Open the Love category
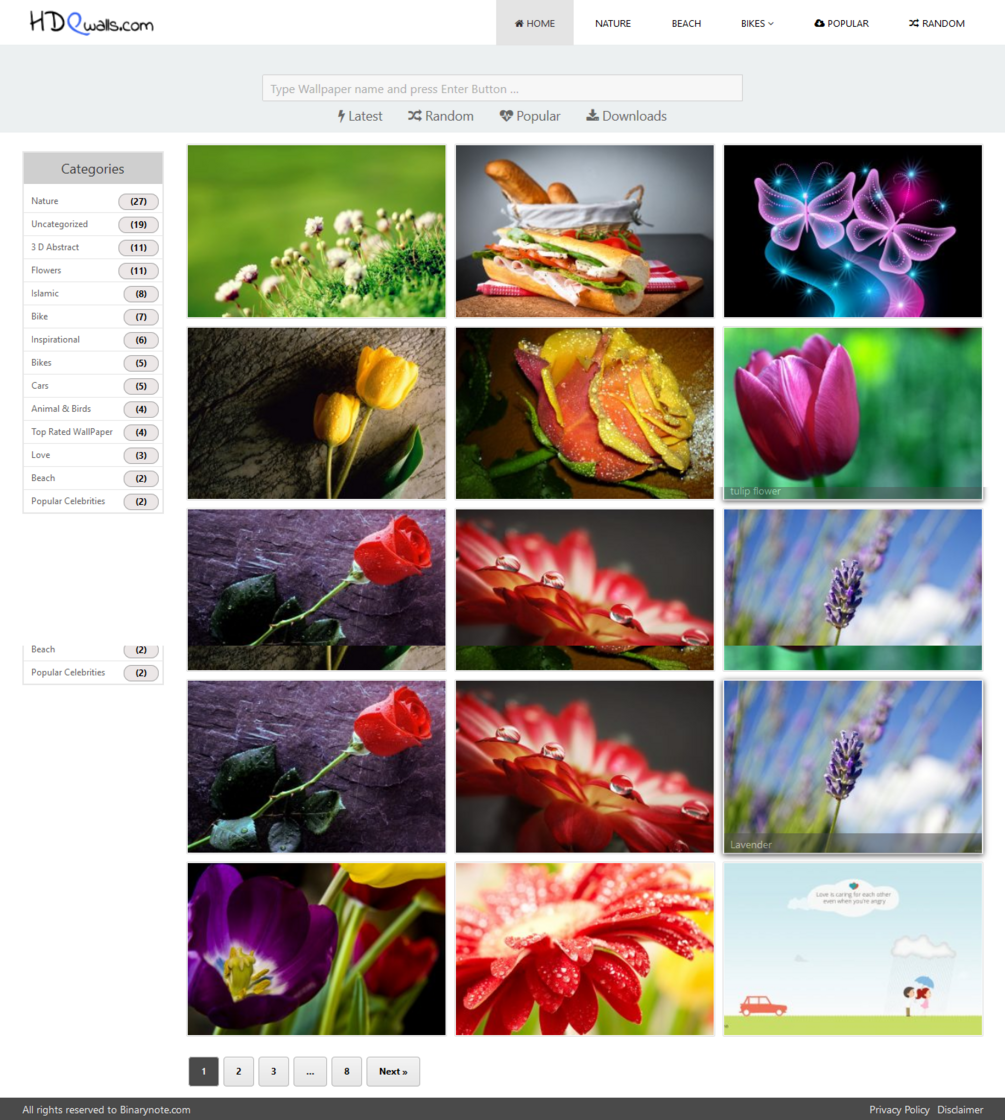The height and width of the screenshot is (1120, 1005). click(41, 455)
